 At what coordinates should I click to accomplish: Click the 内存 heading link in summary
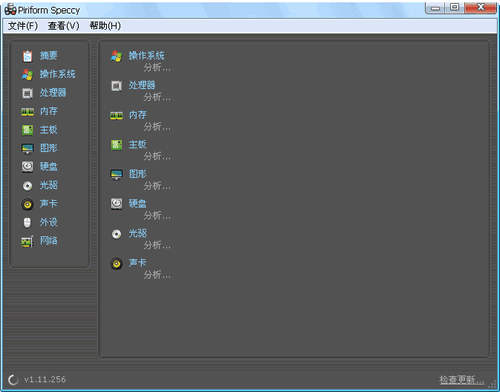click(138, 115)
